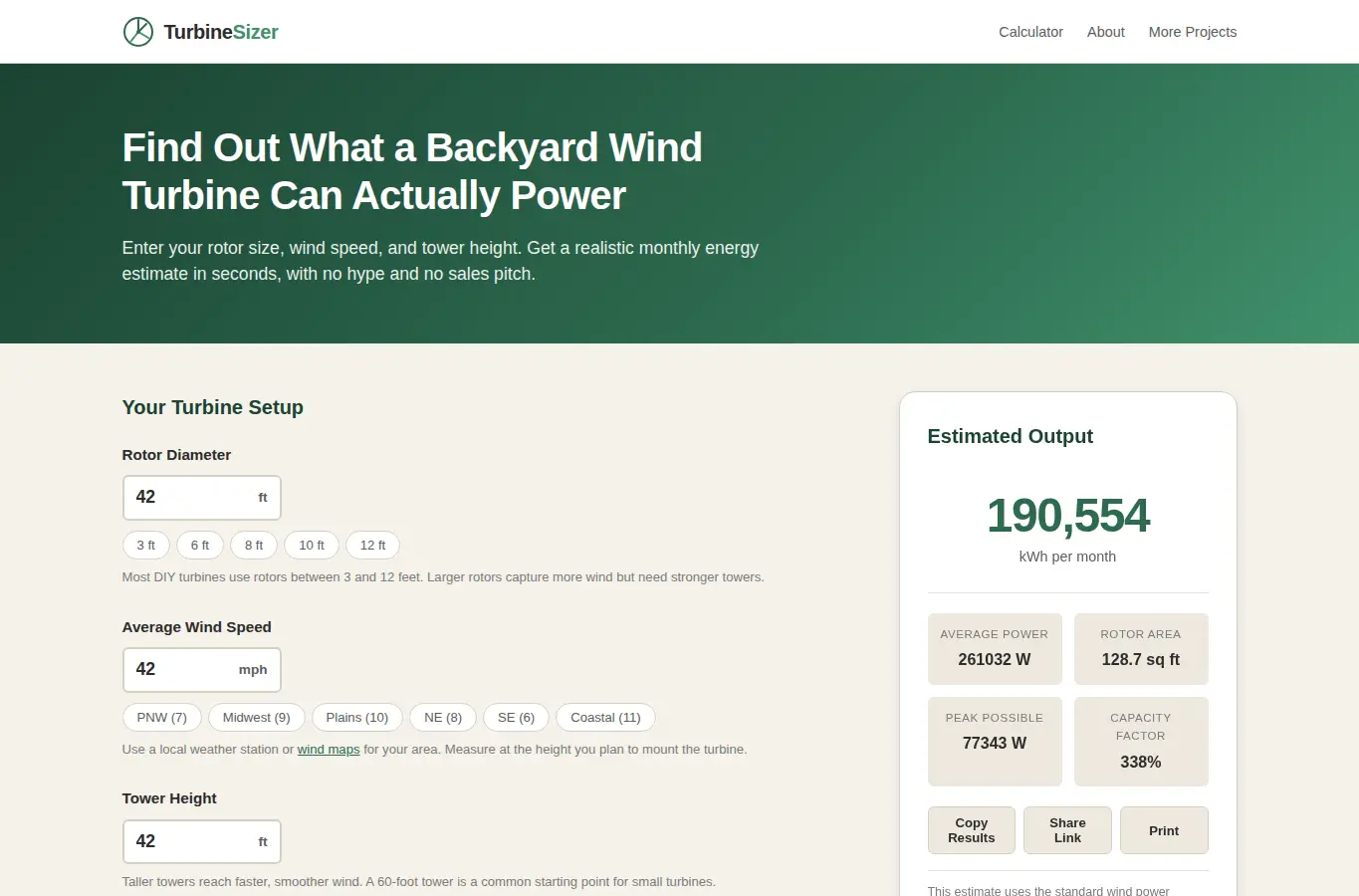
Task: Click the 'kWh per month' caption
Action: pos(1067,557)
